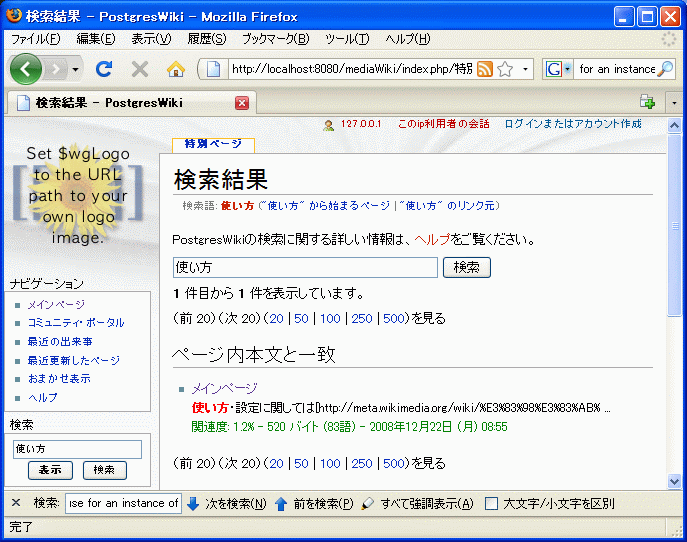Screen dimensions: 687x542
Task: Click ログインまたはアカウント作成 link
Action: point(573,124)
